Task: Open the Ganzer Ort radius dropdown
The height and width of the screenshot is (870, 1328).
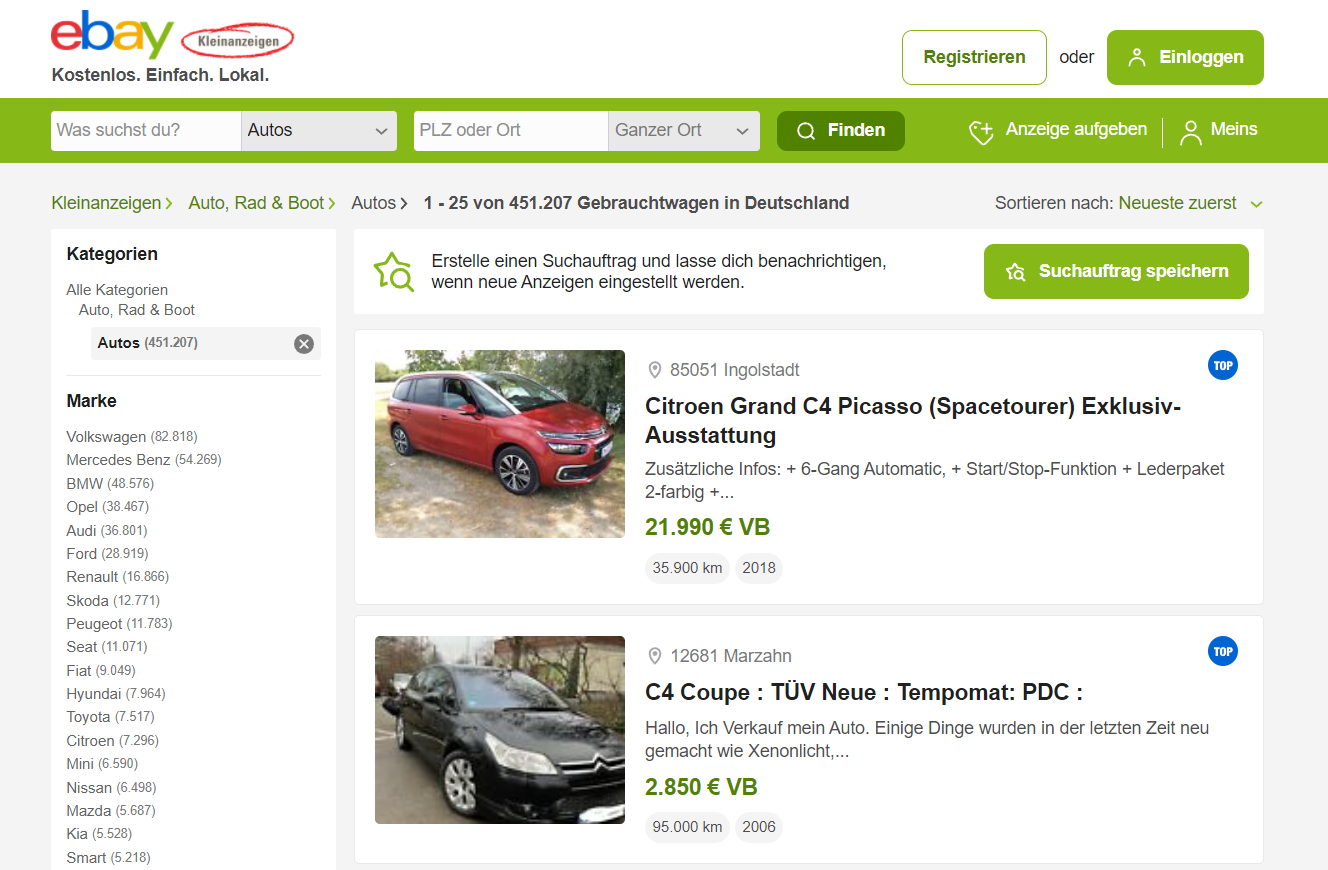Action: (x=684, y=131)
